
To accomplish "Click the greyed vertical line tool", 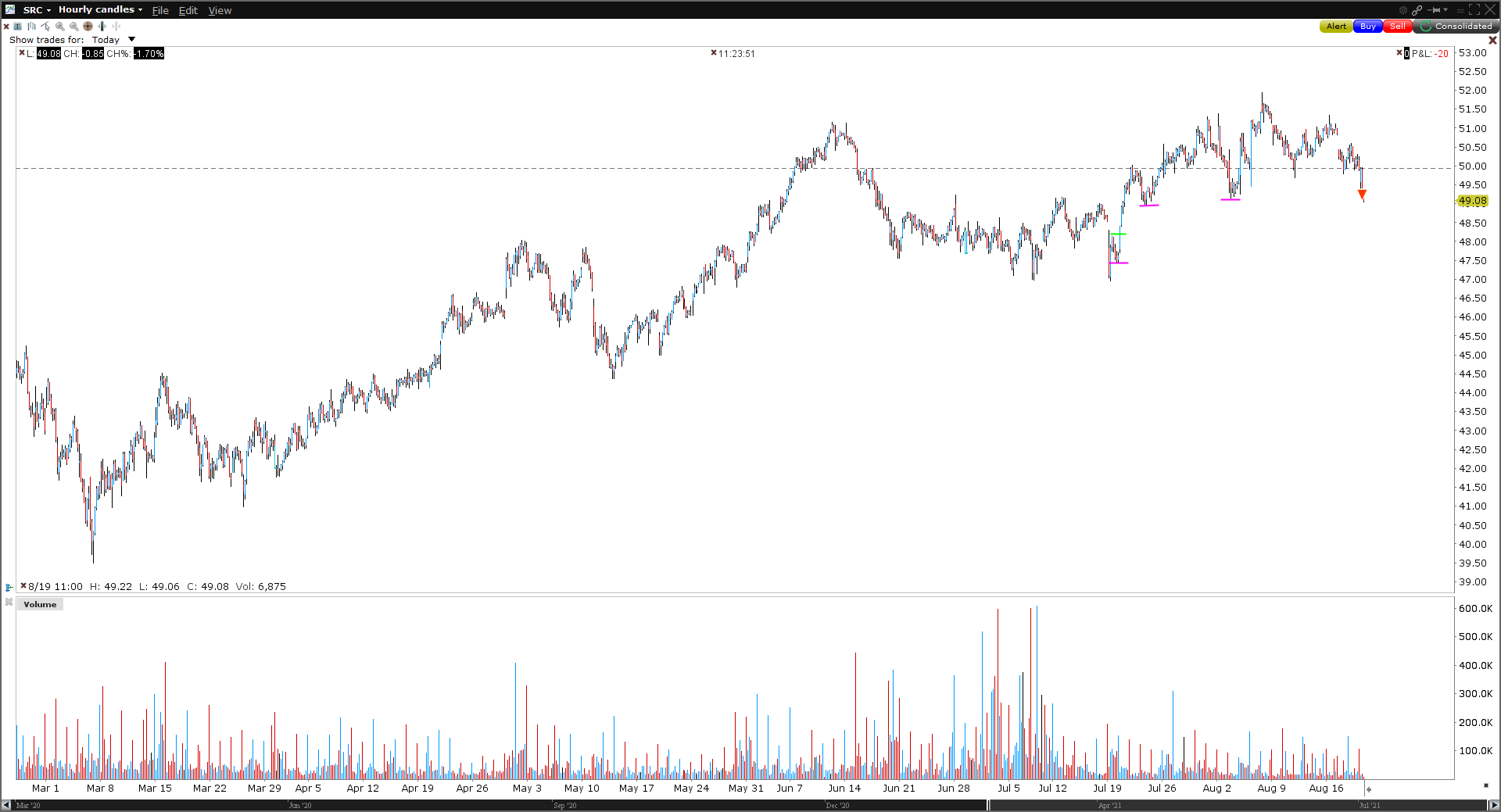I will [x=116, y=27].
